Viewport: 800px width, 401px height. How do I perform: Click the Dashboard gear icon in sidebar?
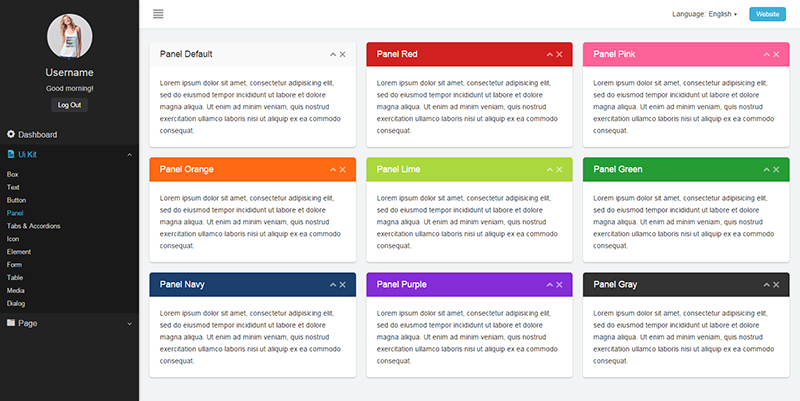(x=11, y=134)
